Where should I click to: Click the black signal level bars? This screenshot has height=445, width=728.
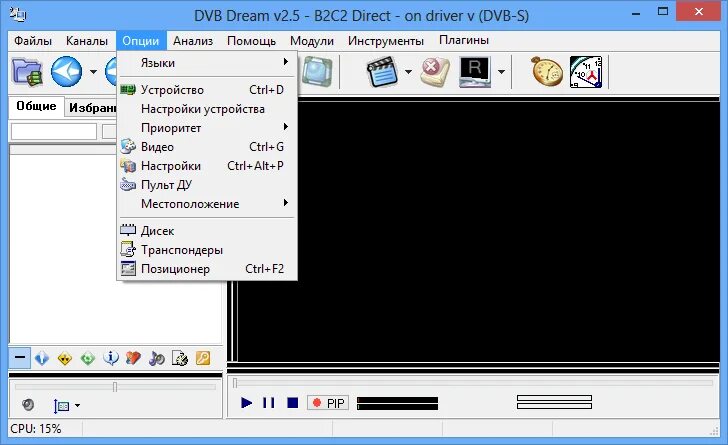(x=397, y=403)
